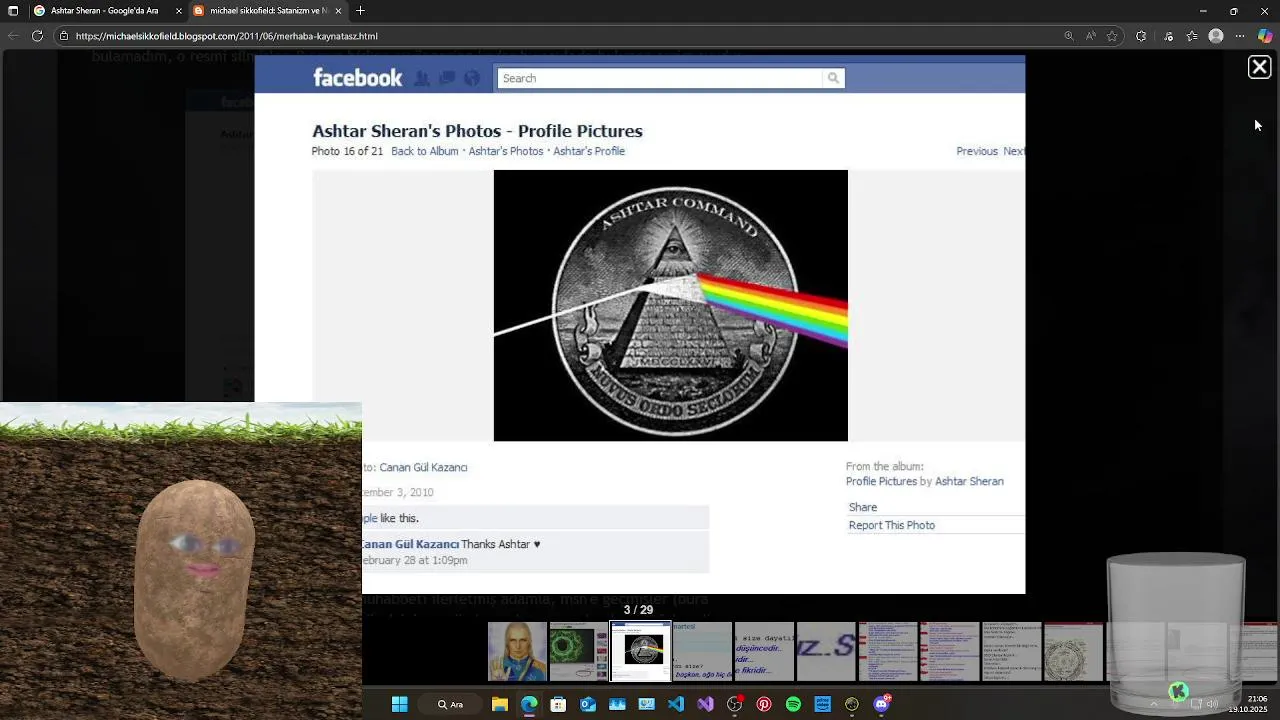This screenshot has height=720, width=1280.
Task: Click the system tray volume icon
Action: click(1212, 704)
